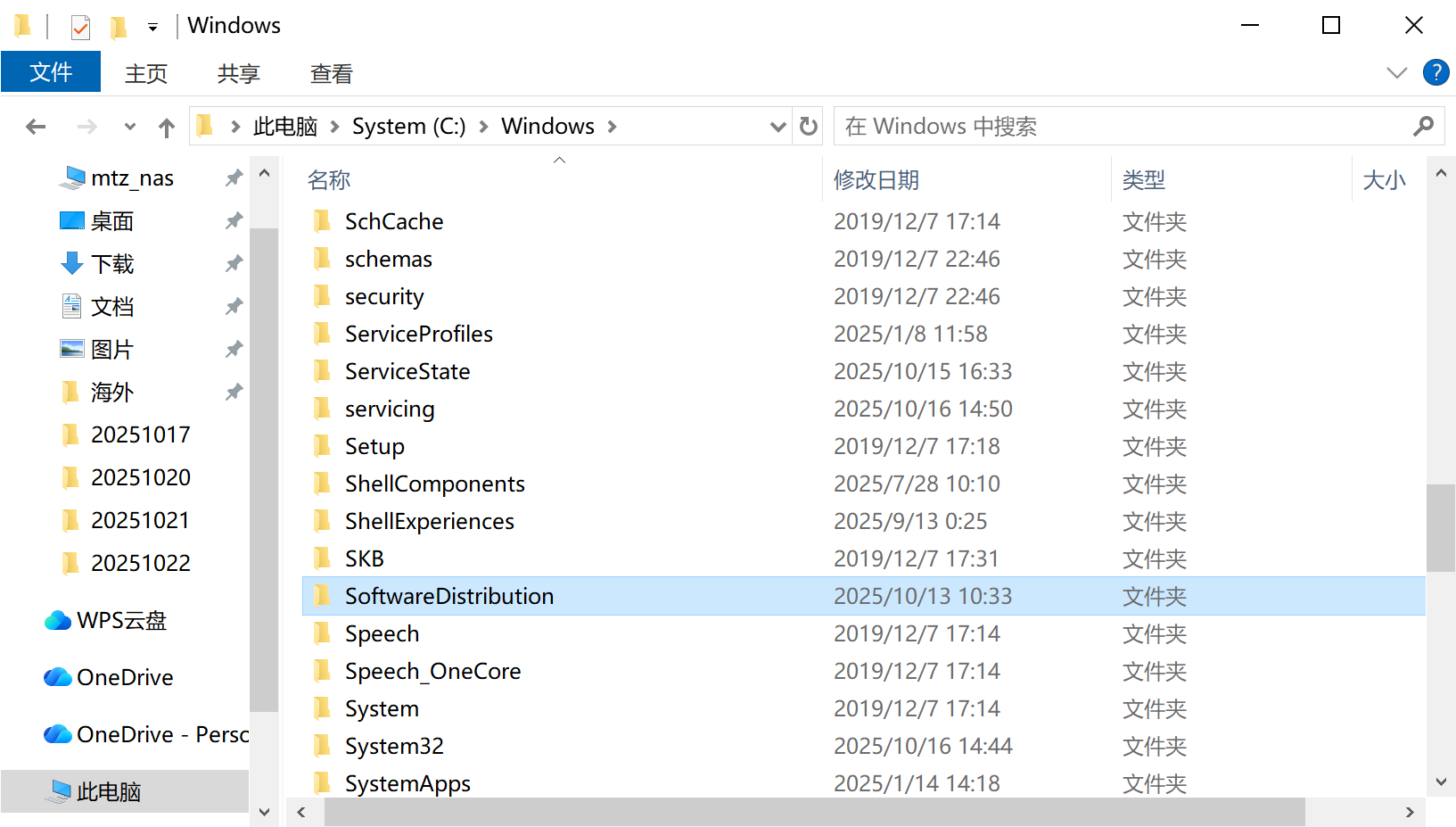1456x827 pixels.
Task: Click the search magnifier icon
Action: point(1423,127)
